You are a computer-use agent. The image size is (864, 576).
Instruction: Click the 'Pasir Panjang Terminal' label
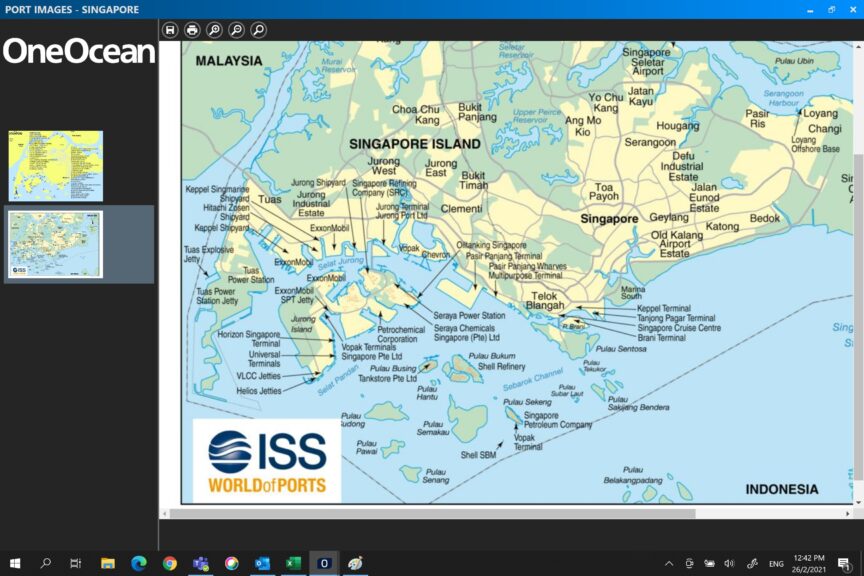click(504, 256)
